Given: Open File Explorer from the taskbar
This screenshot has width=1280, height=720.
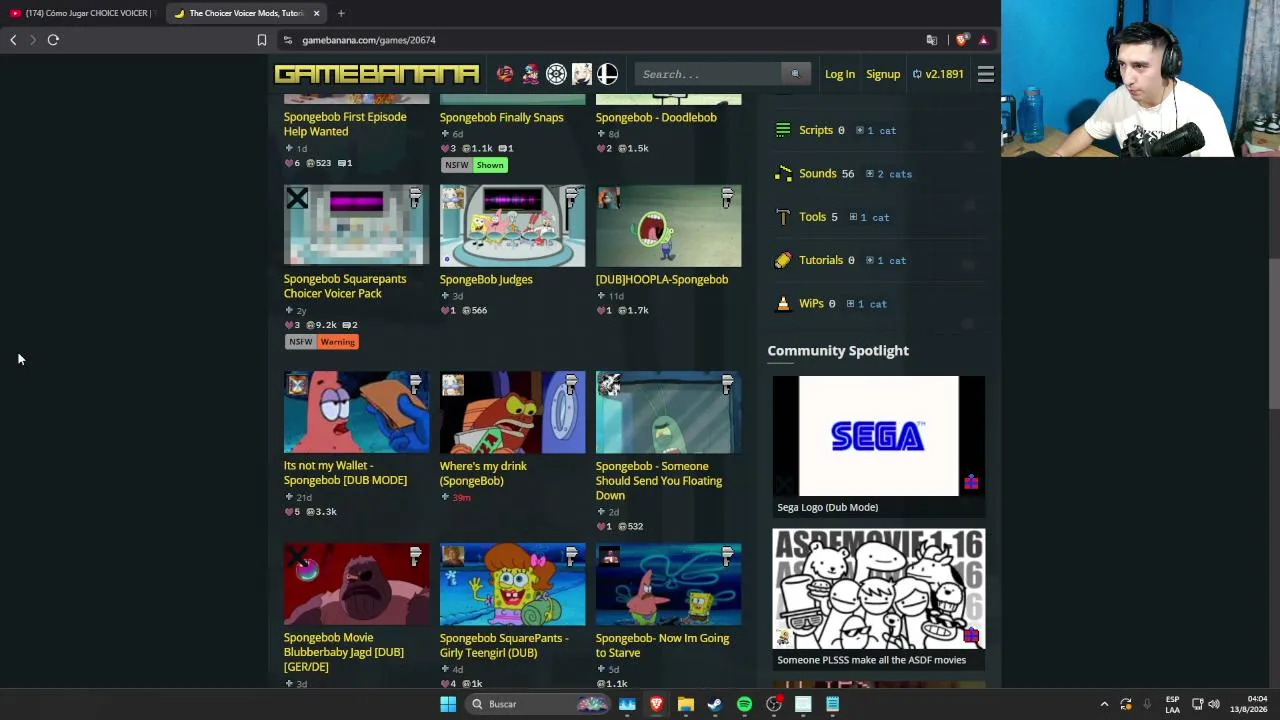Looking at the screenshot, I should [x=685, y=704].
